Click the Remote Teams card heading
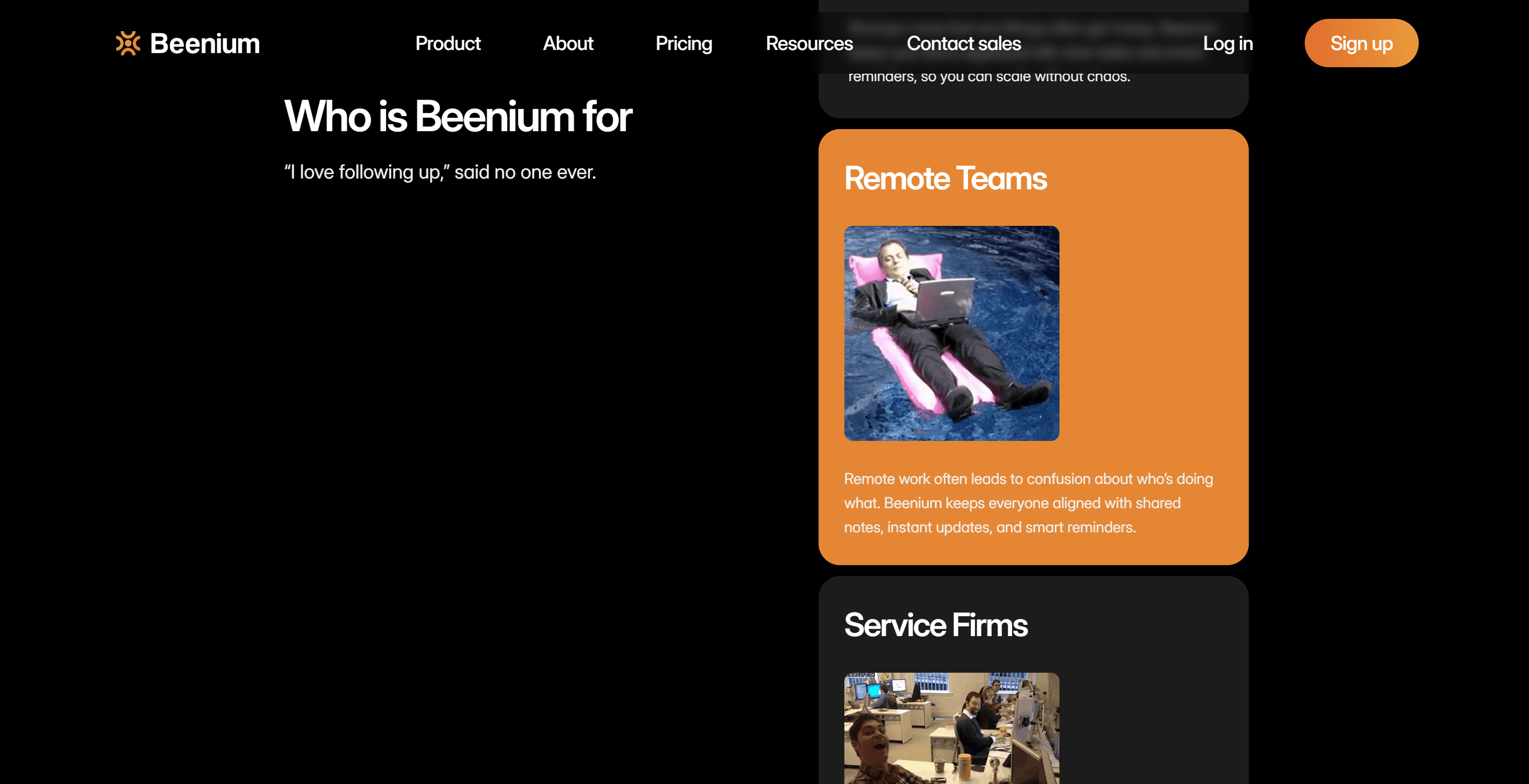 click(x=945, y=178)
